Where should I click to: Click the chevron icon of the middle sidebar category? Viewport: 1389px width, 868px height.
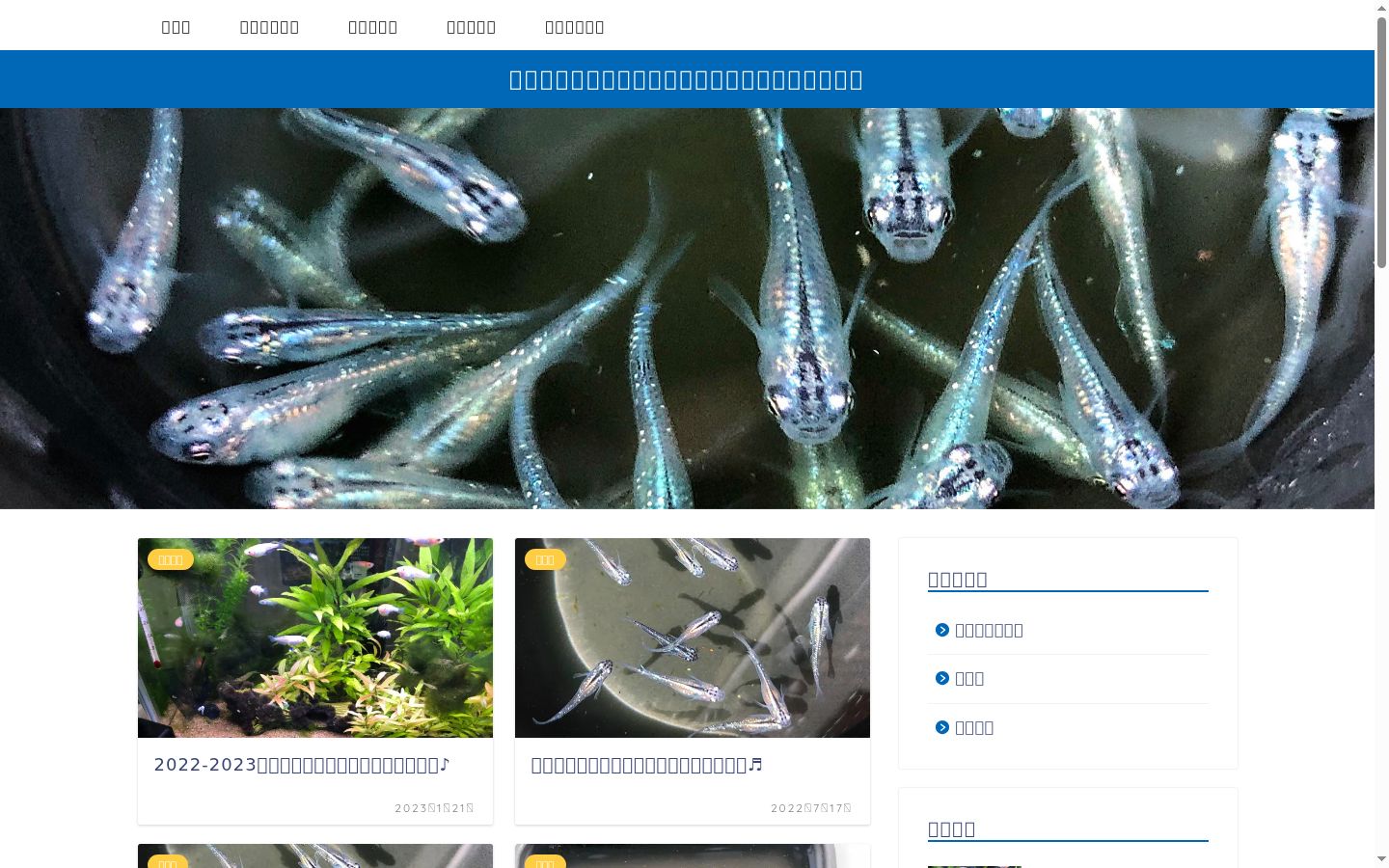pos(942,678)
